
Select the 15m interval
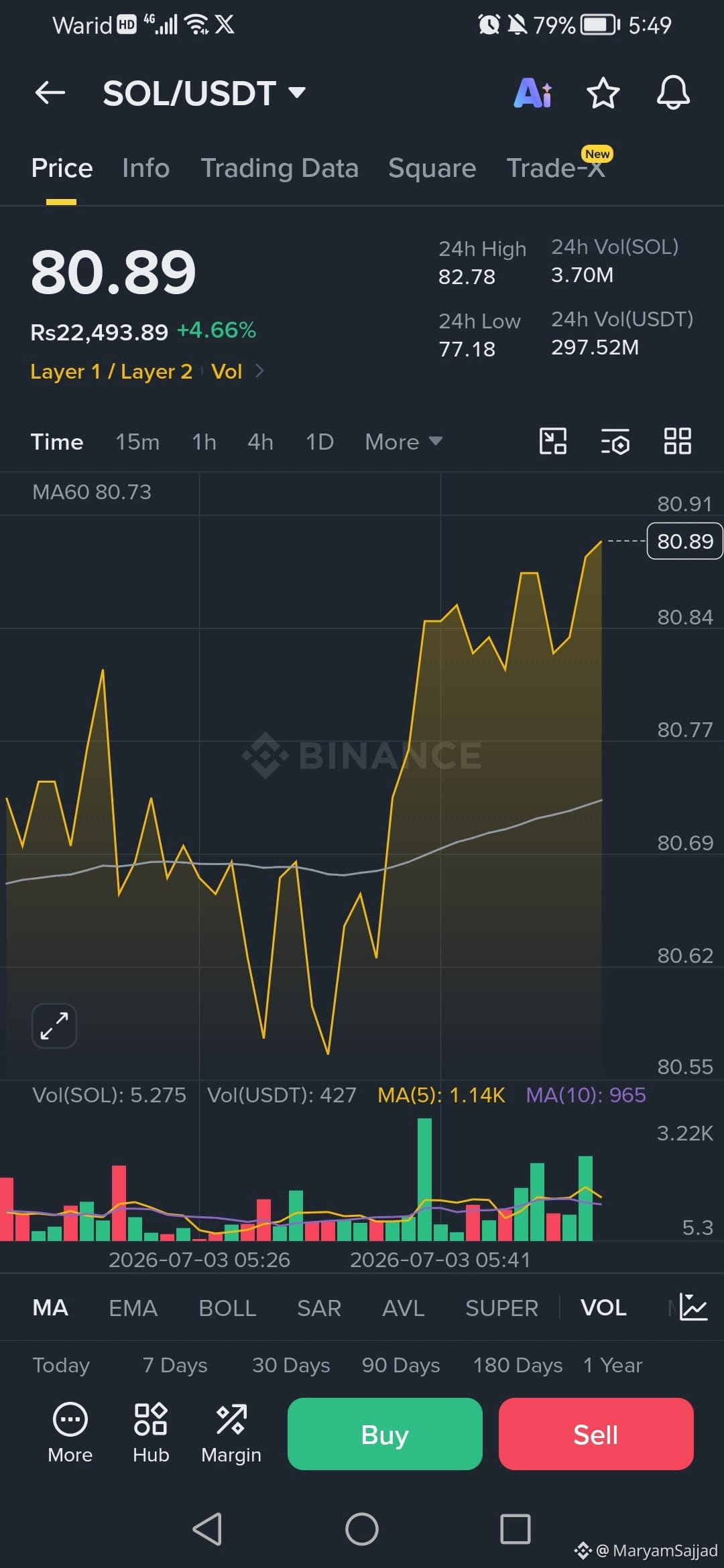pos(137,442)
